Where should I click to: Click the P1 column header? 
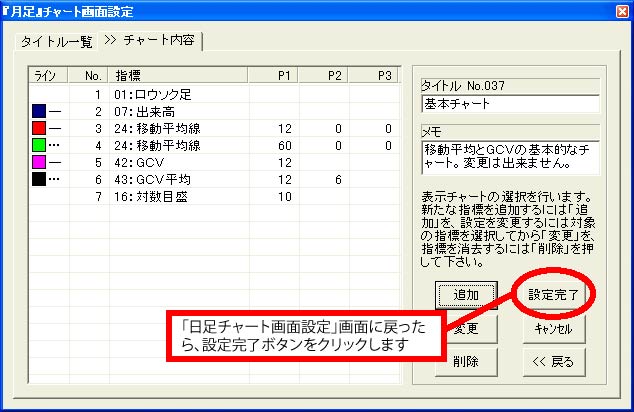click(x=273, y=76)
